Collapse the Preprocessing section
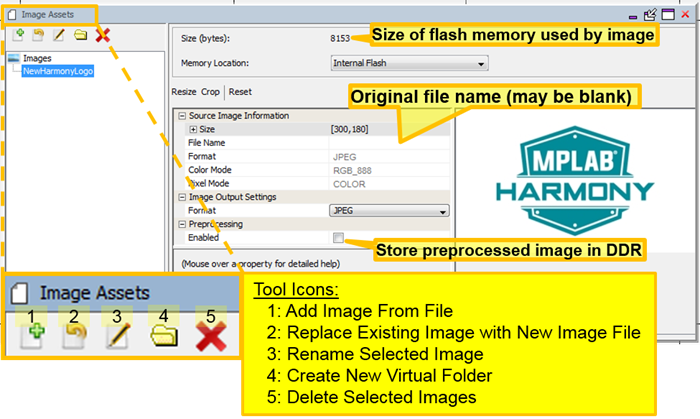 click(x=182, y=224)
